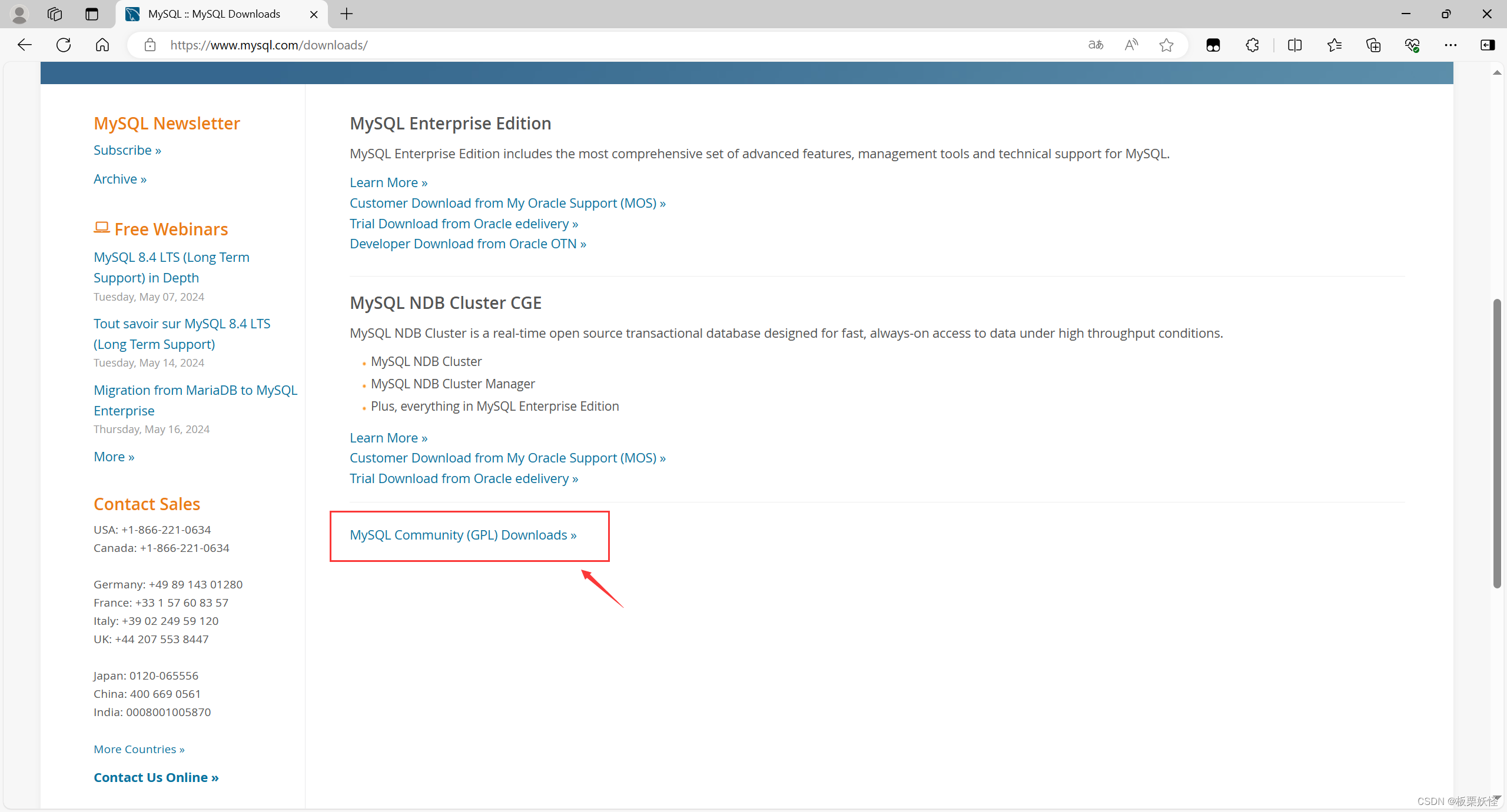This screenshot has height=812, width=1507.
Task: Open the tab actions dropdown
Action: coord(92,14)
